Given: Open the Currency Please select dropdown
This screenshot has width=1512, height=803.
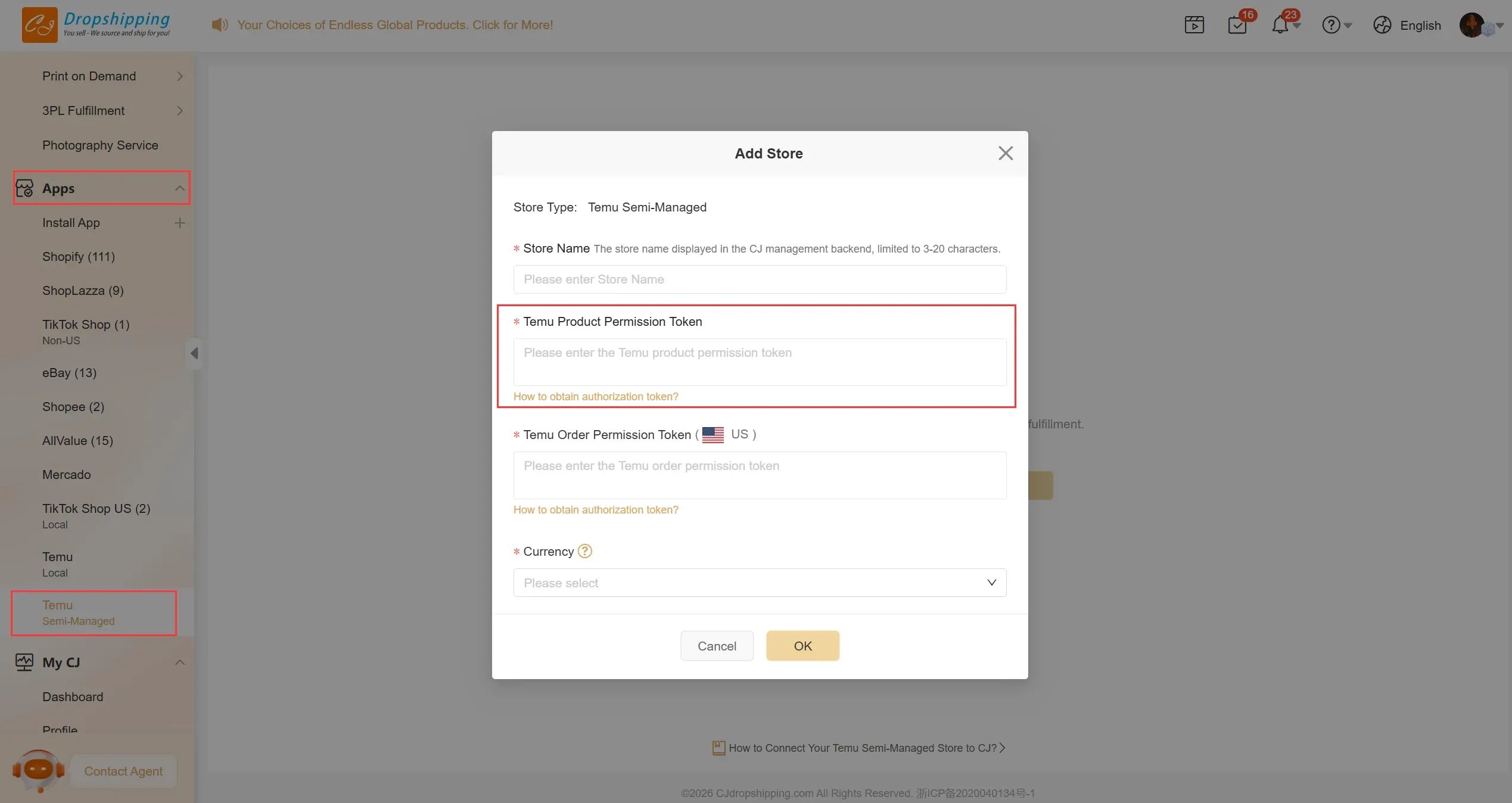Looking at the screenshot, I should pos(760,583).
